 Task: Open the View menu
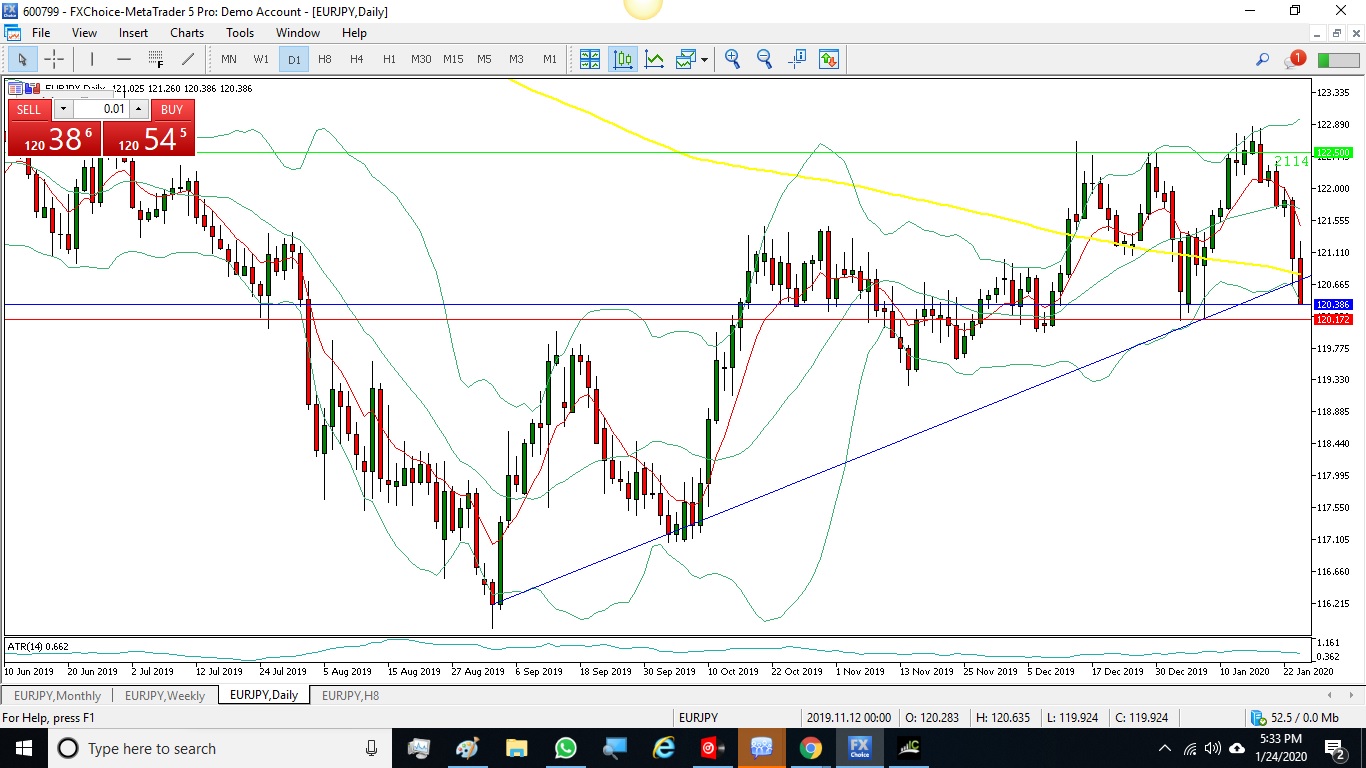coord(85,33)
